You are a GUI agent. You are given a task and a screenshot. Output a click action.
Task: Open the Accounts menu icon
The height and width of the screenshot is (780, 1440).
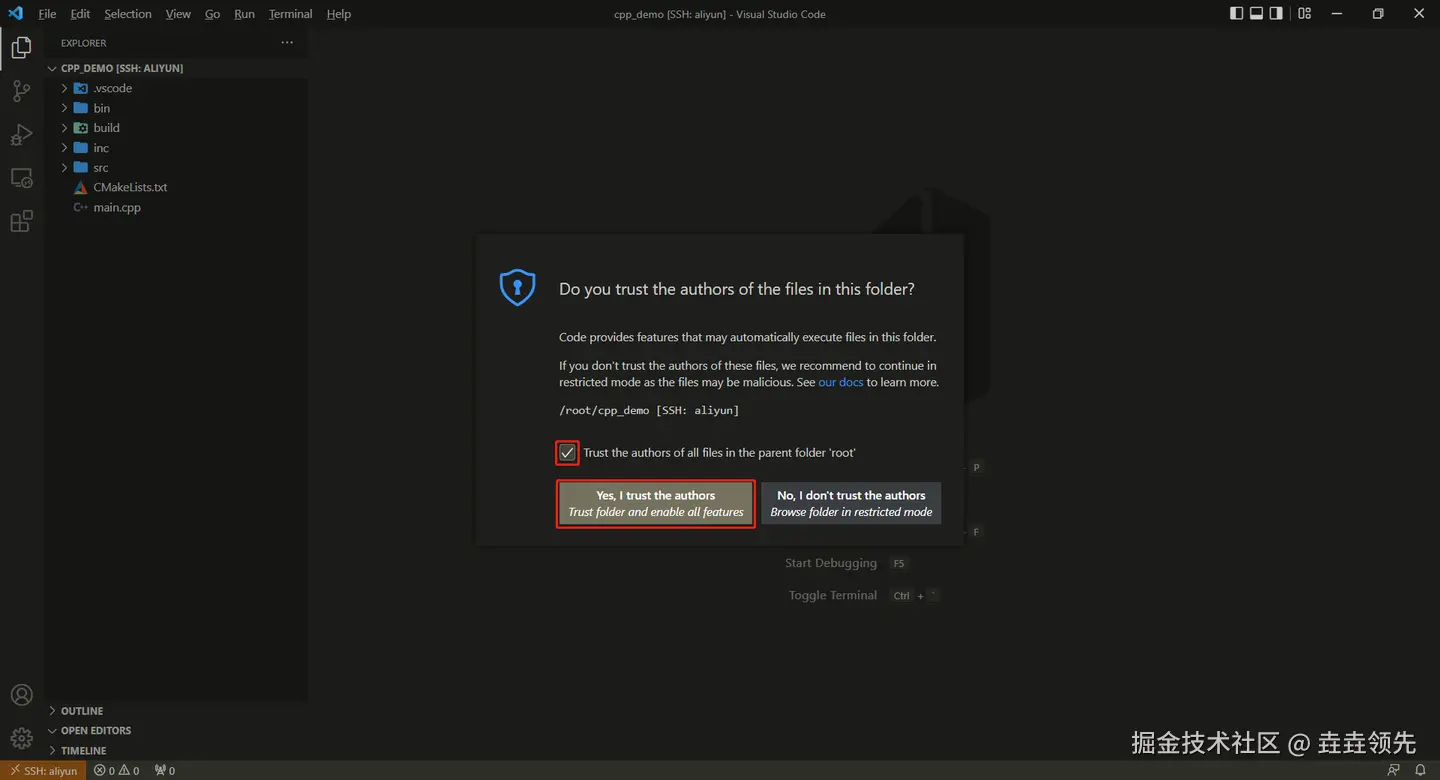[21, 695]
